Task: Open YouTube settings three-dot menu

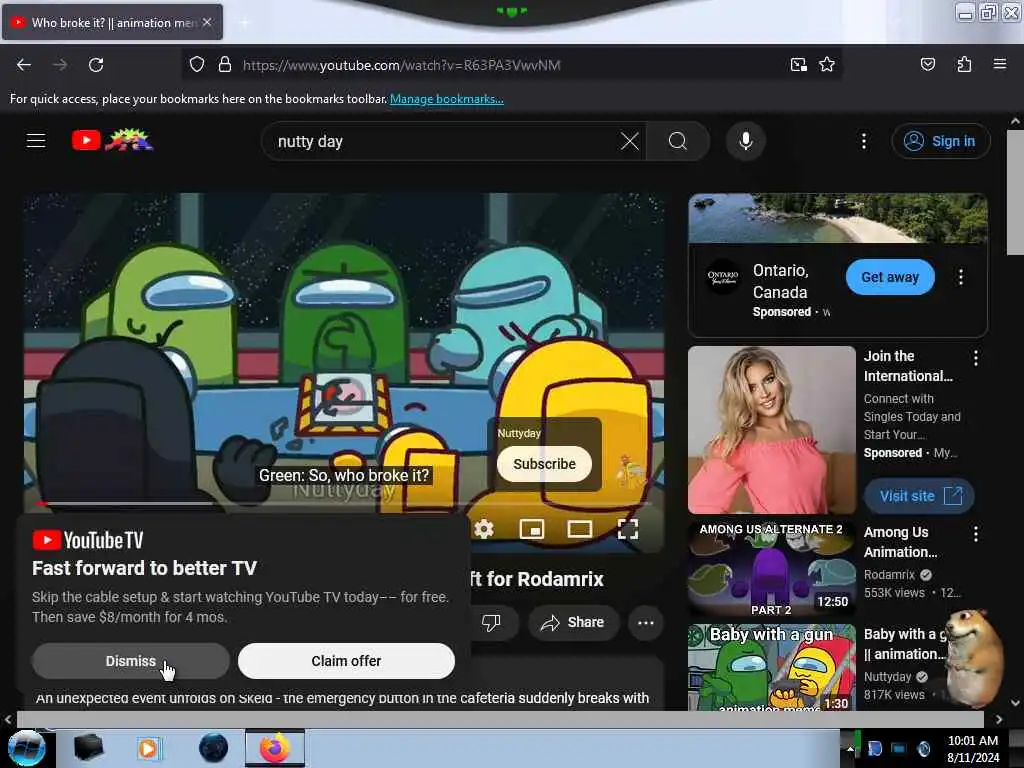Action: [864, 141]
